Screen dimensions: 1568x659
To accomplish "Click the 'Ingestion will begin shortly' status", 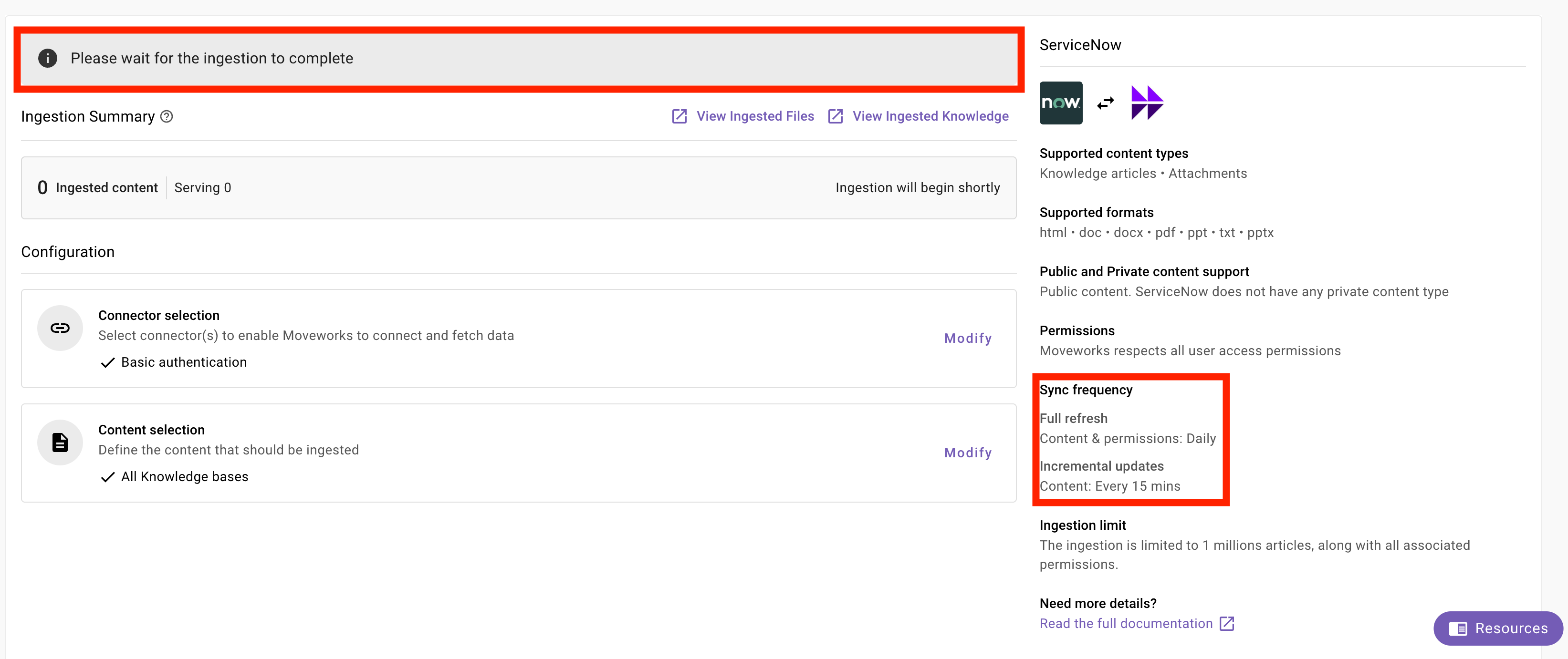I will click(x=917, y=187).
